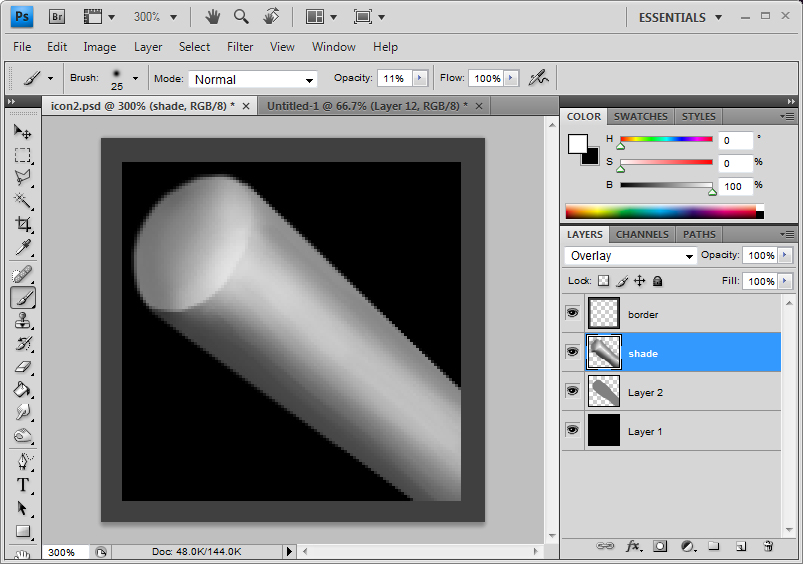
Task: Lock layer position
Action: pos(640,281)
